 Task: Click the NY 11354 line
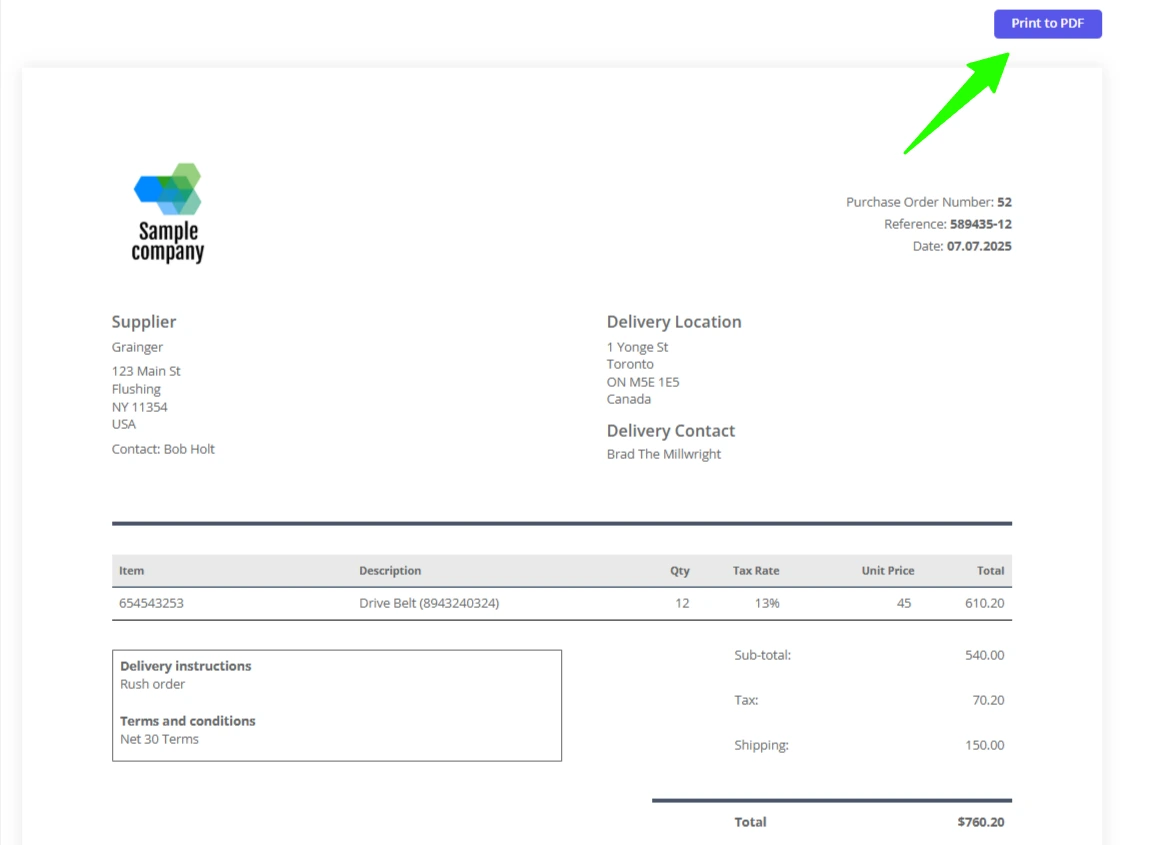coord(140,407)
